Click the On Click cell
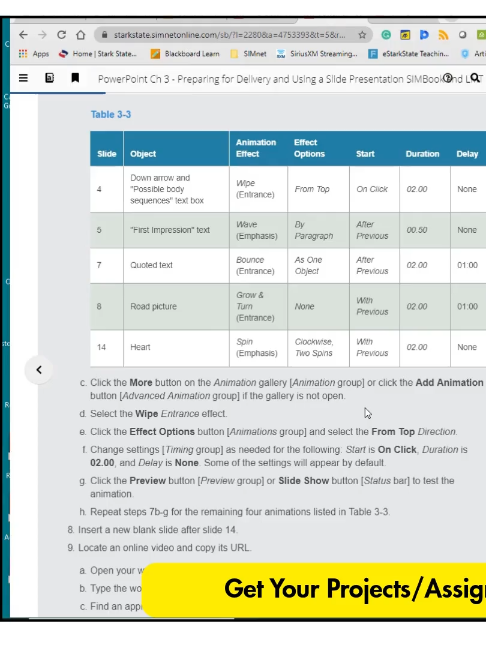 tap(372, 189)
